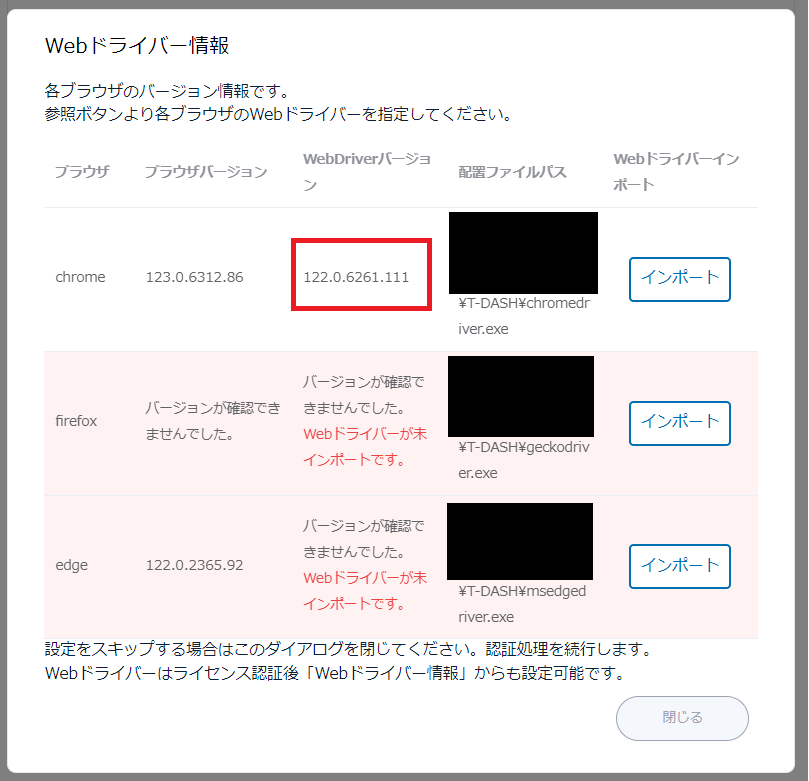The image size is (809, 781).
Task: Click the WebDriverバージョン column header
Action: pyautogui.click(x=367, y=171)
